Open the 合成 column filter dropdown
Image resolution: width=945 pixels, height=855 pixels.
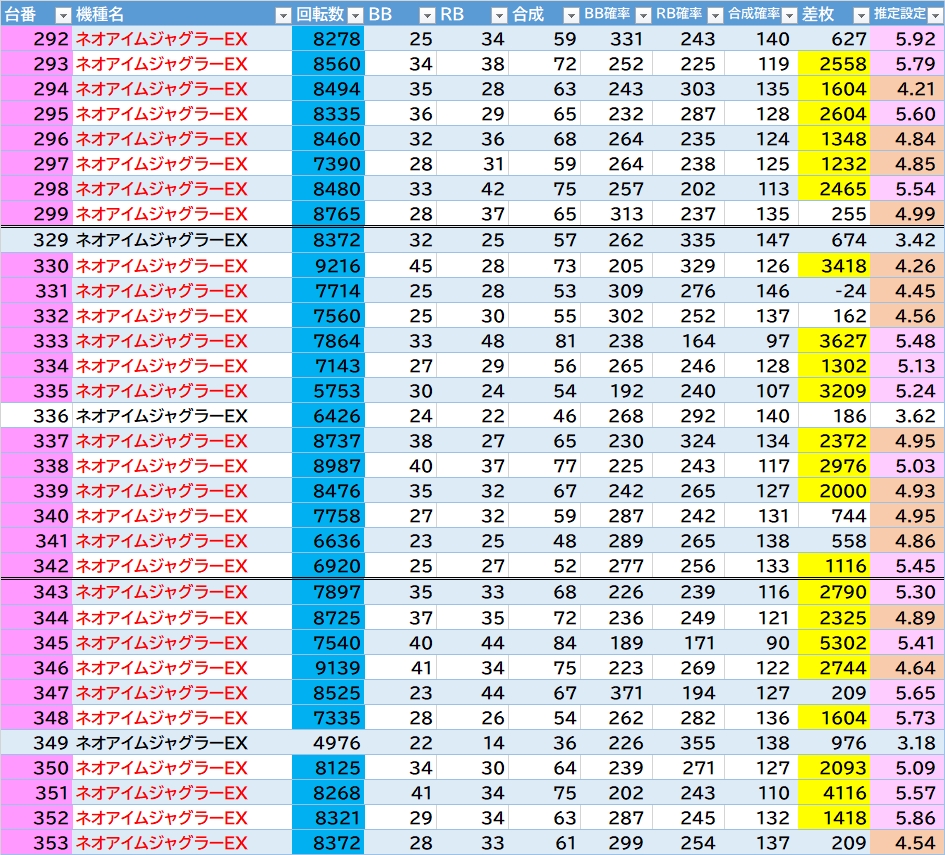(571, 15)
